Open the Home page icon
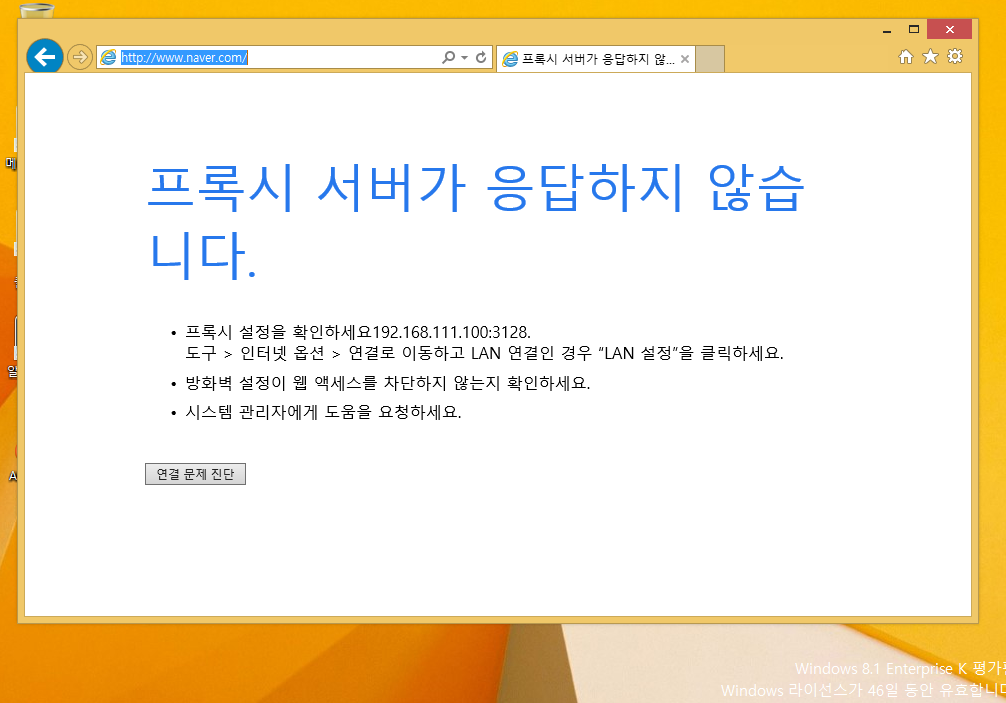This screenshot has width=1006, height=703. point(905,57)
